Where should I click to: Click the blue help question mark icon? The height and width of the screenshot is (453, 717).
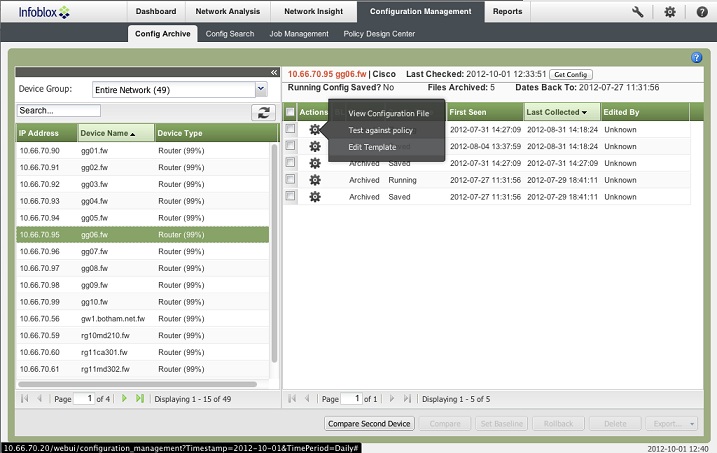[x=697, y=58]
